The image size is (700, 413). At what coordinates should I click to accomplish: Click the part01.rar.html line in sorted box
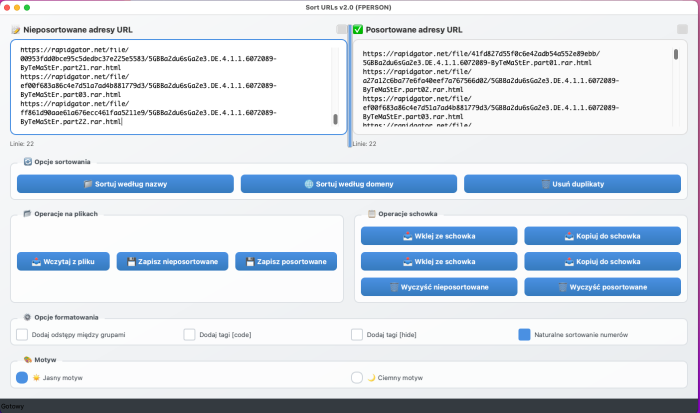[x=477, y=63]
